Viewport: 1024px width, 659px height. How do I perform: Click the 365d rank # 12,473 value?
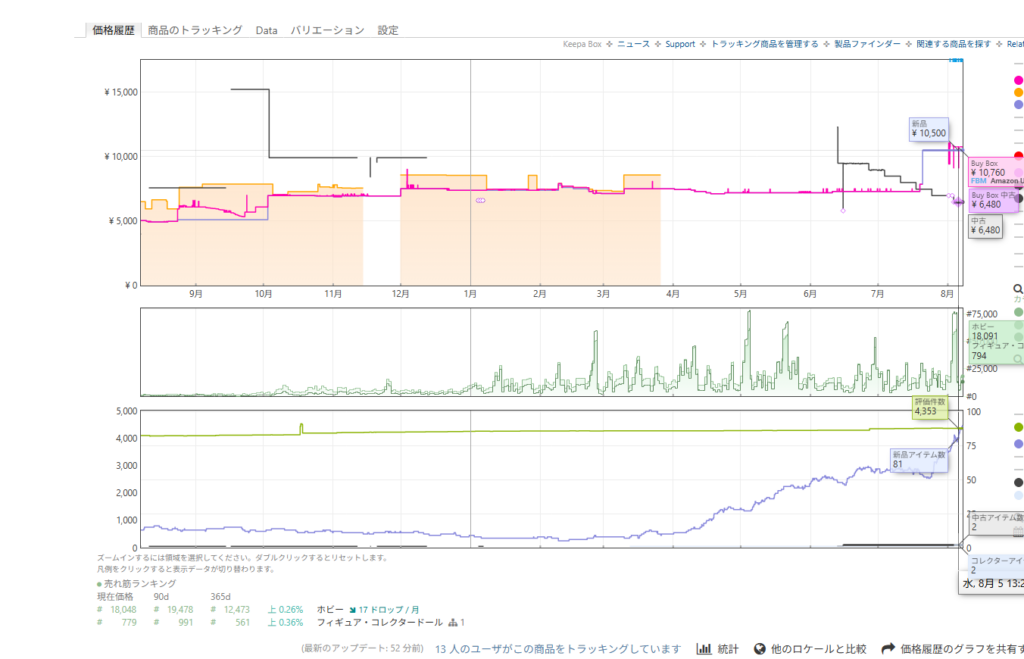pos(230,609)
